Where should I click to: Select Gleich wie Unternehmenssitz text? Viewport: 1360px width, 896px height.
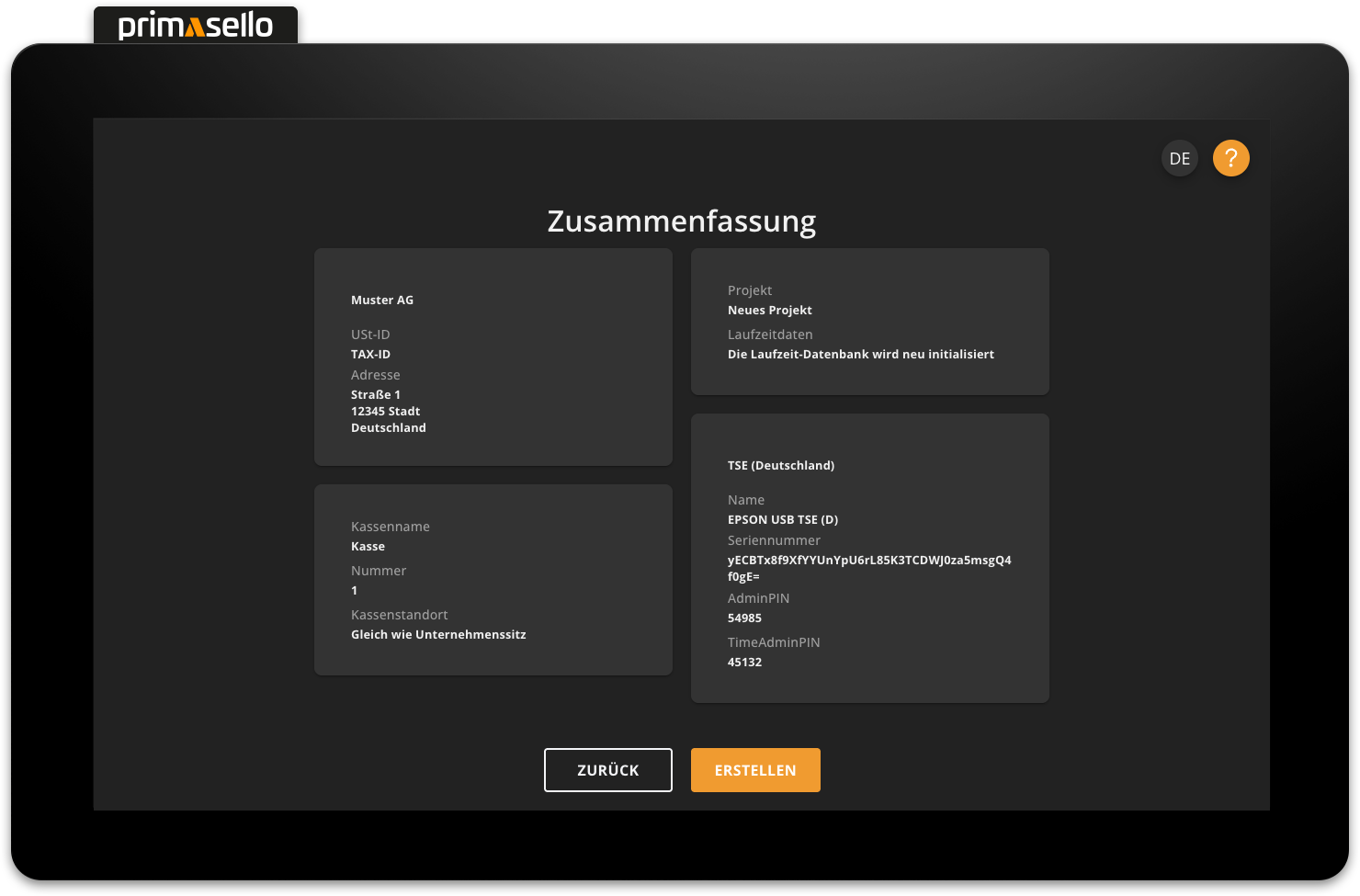pos(438,635)
